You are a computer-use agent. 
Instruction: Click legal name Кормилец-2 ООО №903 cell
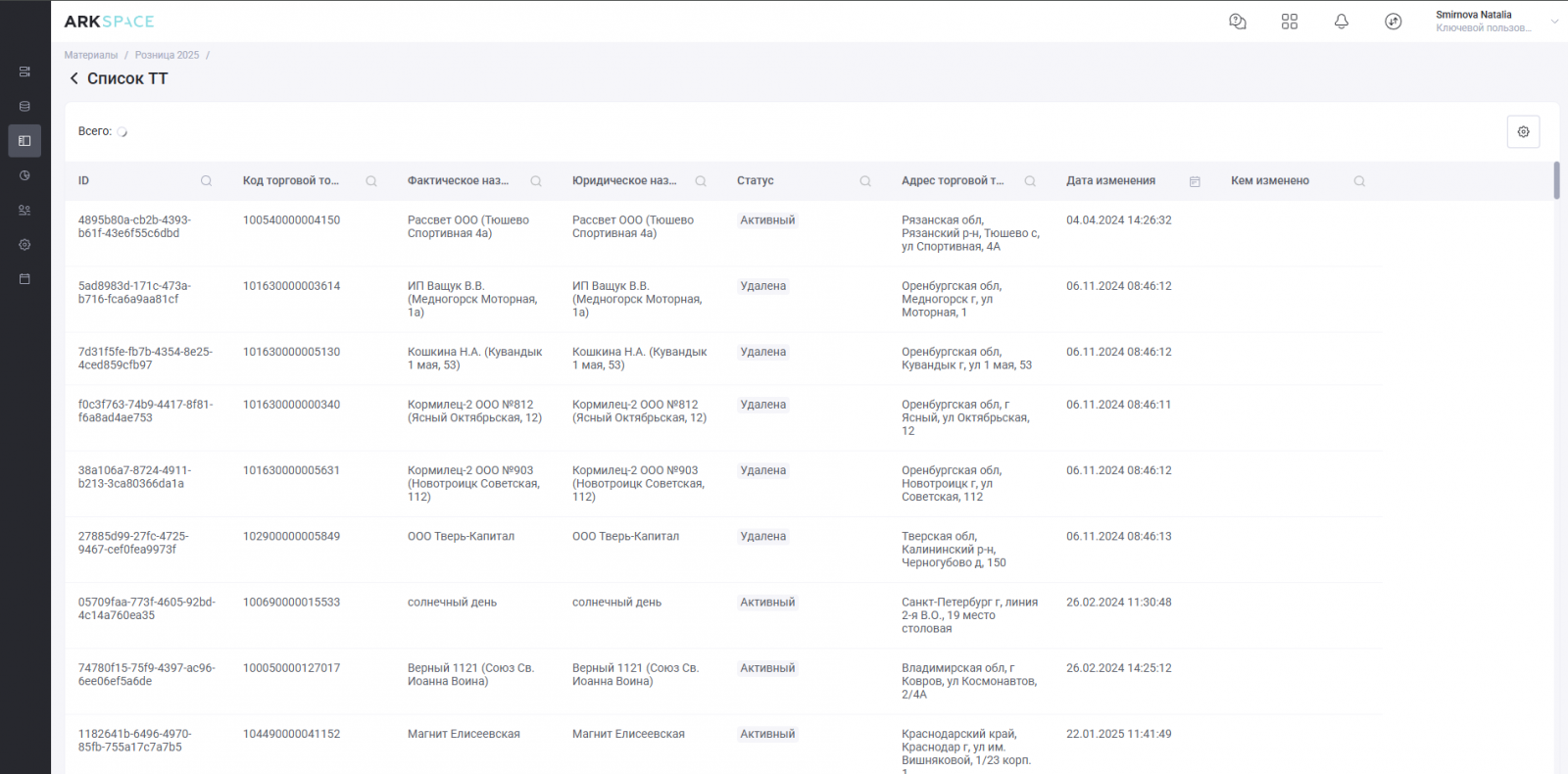[x=638, y=484]
